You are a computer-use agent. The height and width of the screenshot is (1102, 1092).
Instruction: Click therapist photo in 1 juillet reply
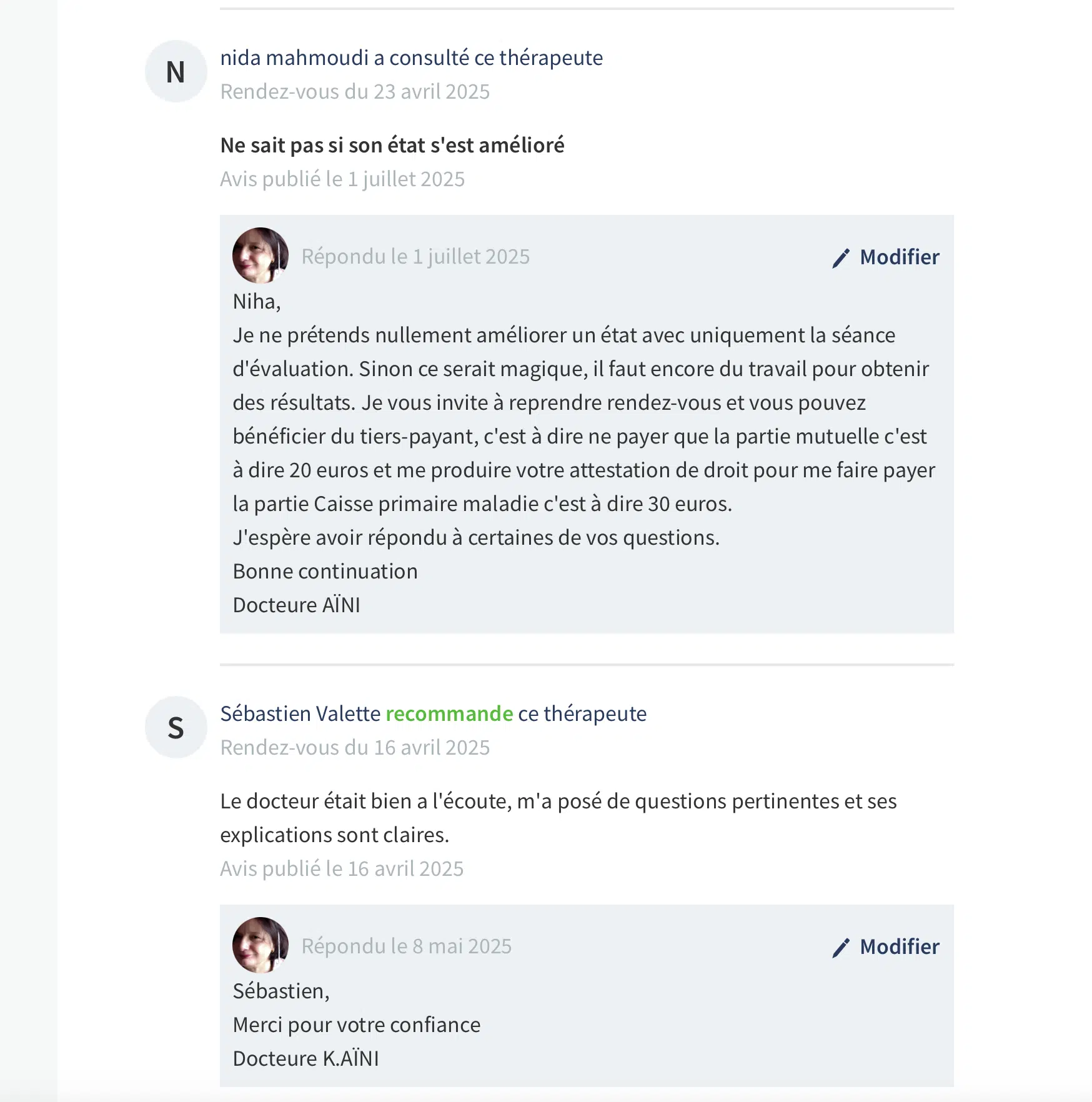click(x=261, y=256)
